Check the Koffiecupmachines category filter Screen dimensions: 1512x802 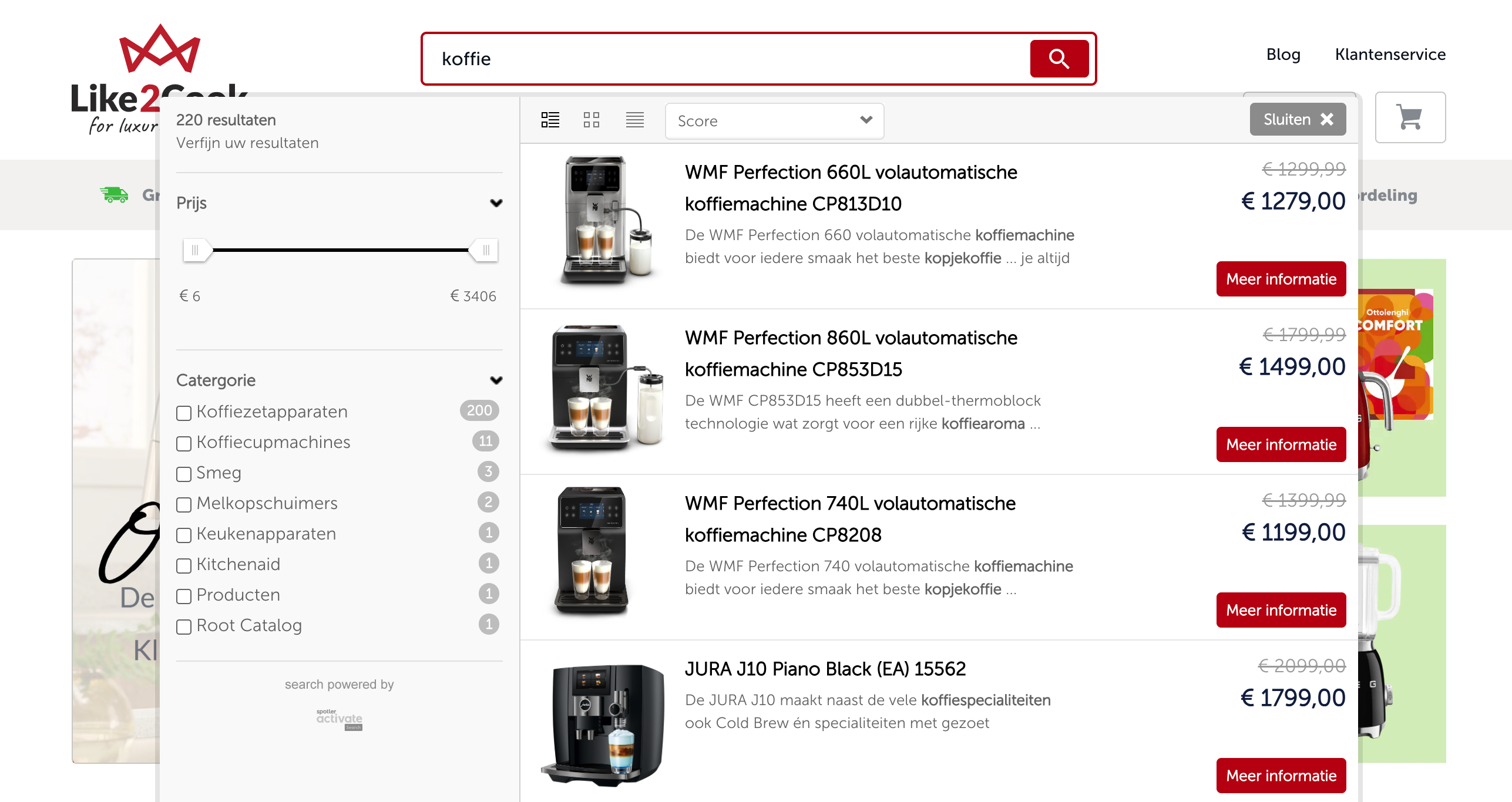click(x=184, y=443)
